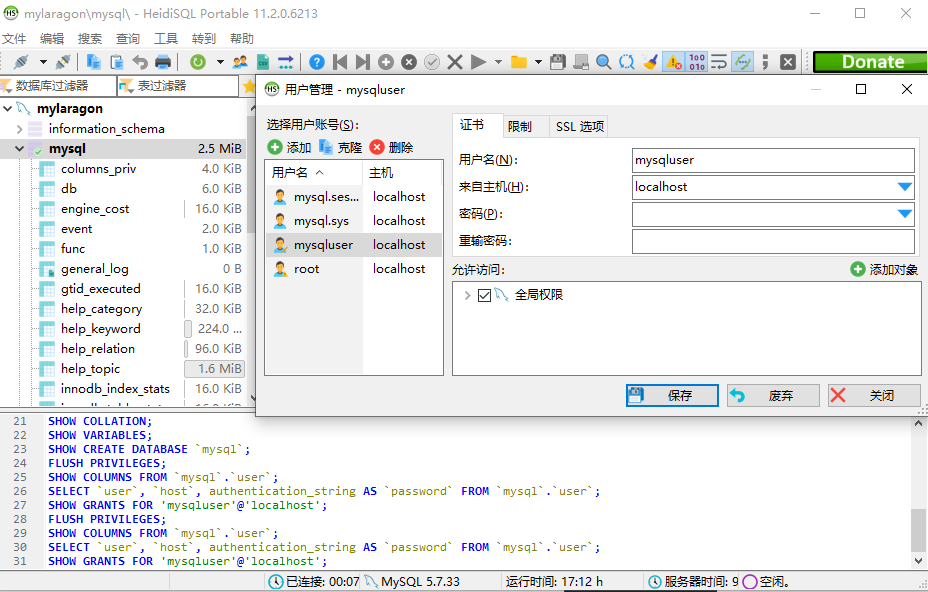Viewport: 928px width, 592px height.
Task: Click the insert row plus icon
Action: tap(386, 62)
